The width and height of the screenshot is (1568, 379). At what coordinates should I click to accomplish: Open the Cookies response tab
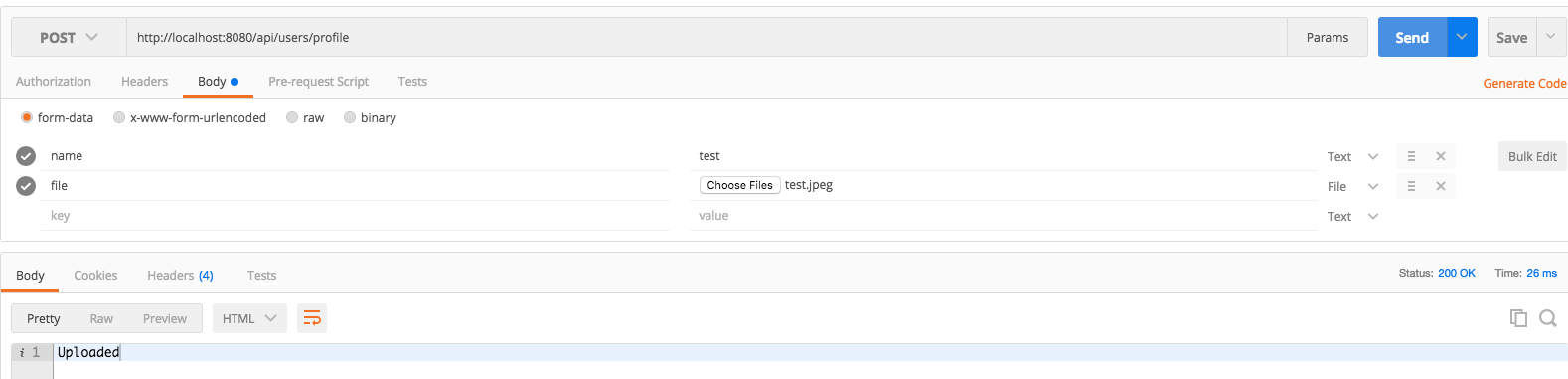(95, 276)
